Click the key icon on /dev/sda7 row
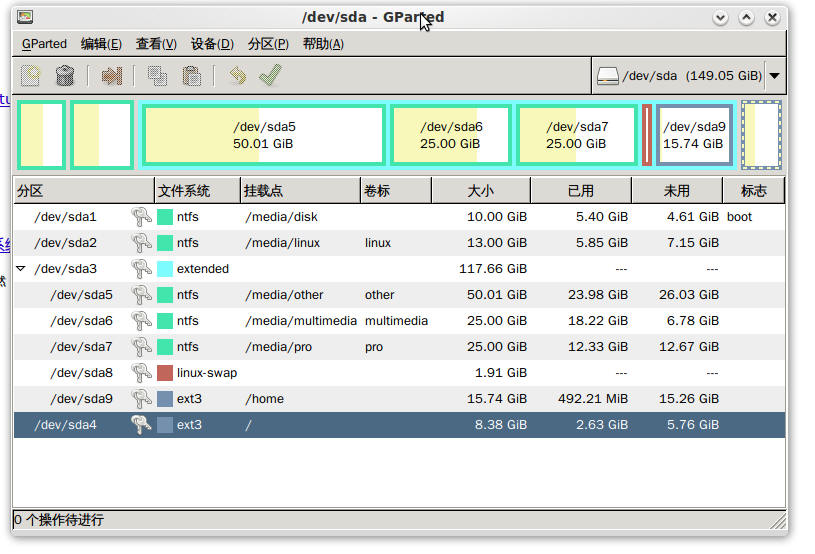Image resolution: width=815 pixels, height=554 pixels. [141, 347]
